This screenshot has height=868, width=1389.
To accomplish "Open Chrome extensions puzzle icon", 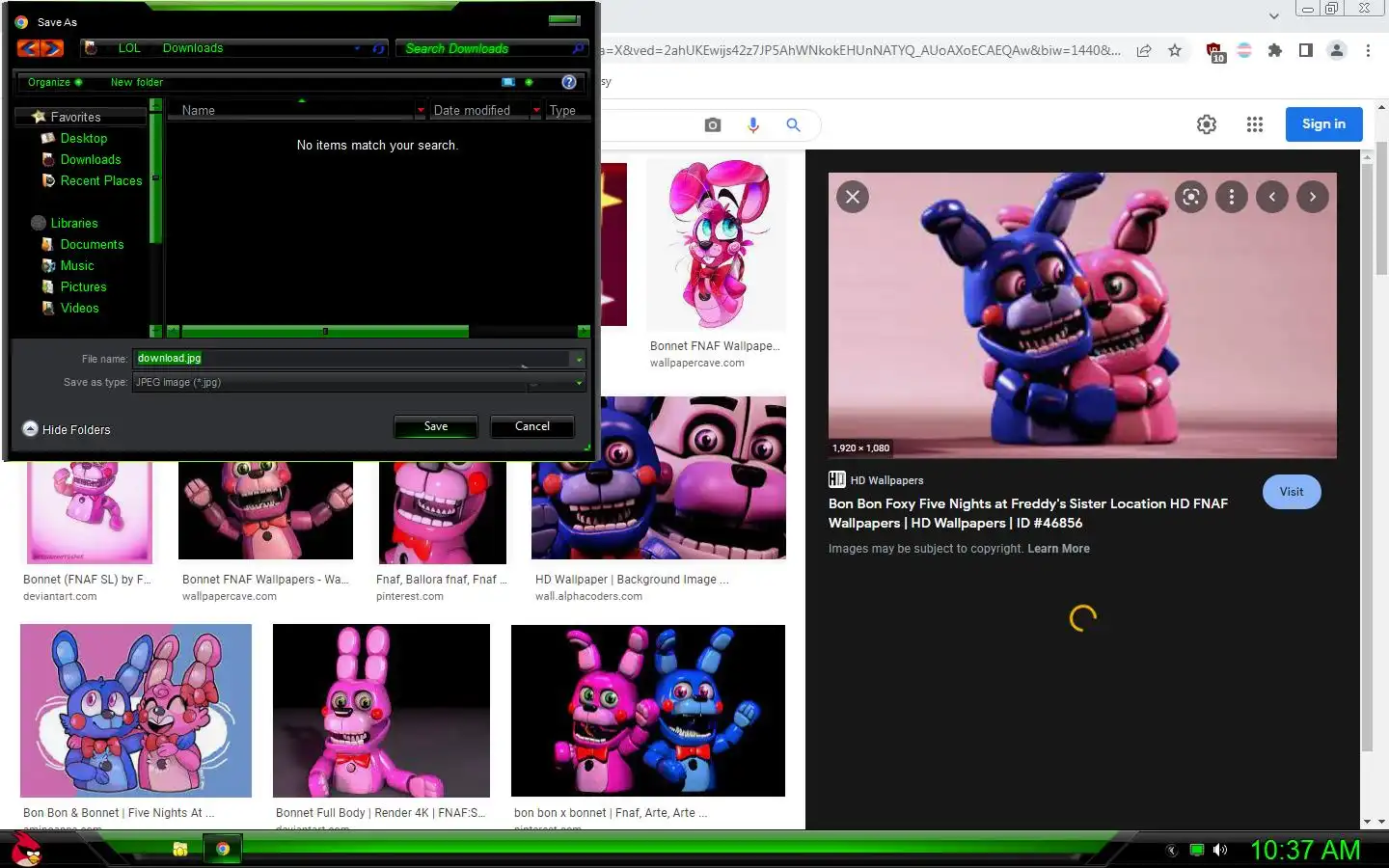I will pos(1275,50).
